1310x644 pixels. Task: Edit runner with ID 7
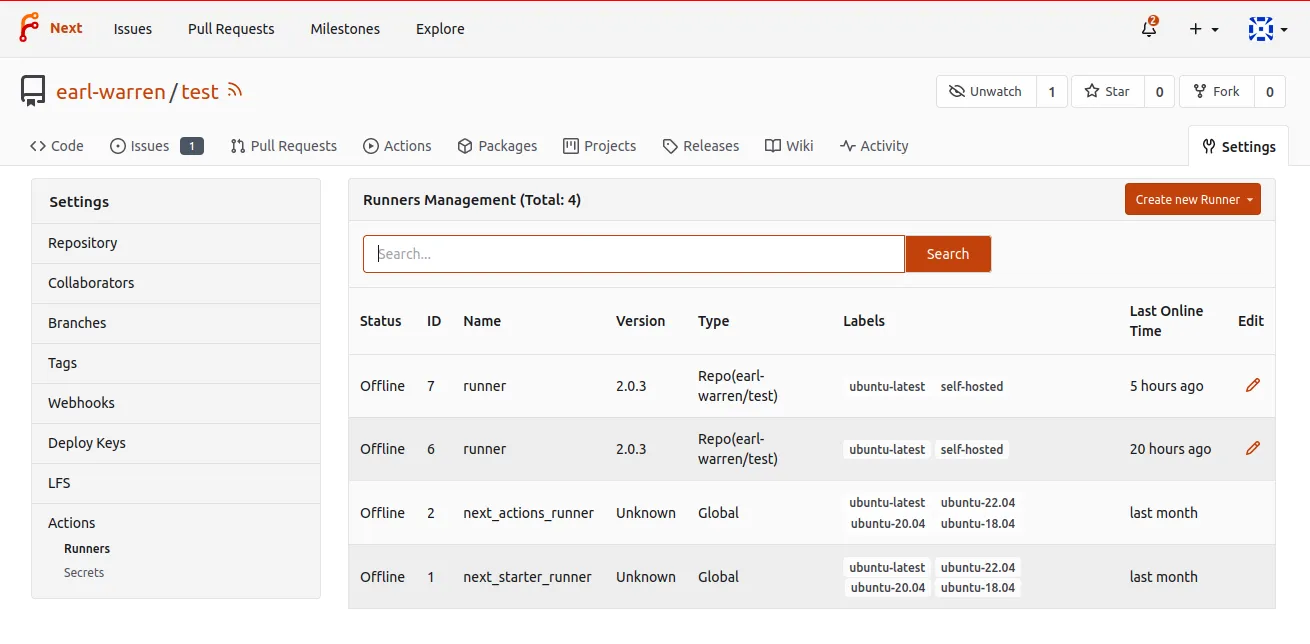pos(1252,386)
